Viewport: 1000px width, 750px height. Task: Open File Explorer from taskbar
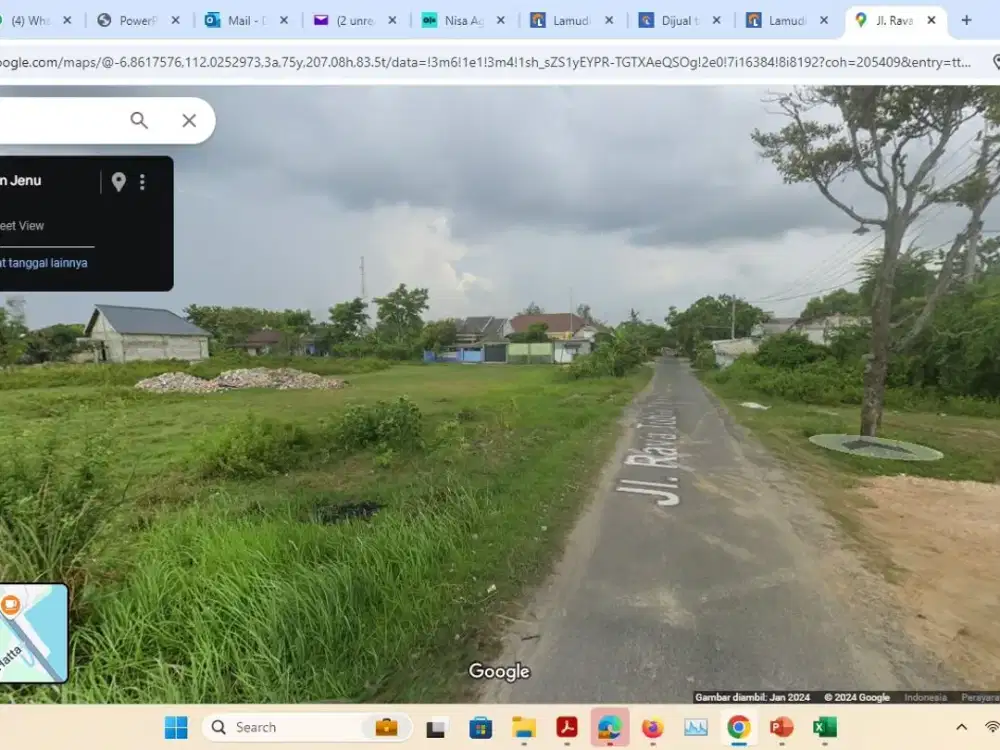(x=524, y=728)
